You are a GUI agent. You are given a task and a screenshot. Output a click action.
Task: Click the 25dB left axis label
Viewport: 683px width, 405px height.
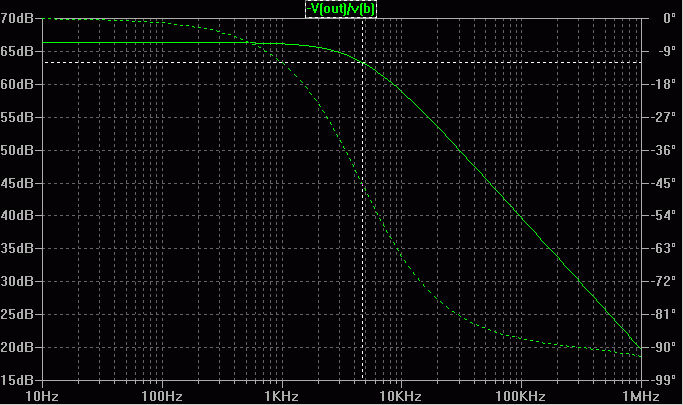[x=17, y=314]
